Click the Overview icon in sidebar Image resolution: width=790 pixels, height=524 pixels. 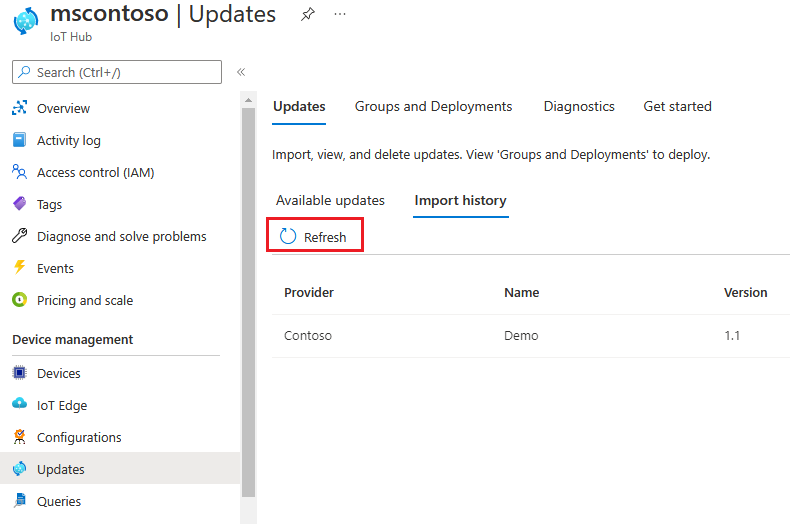click(x=19, y=108)
